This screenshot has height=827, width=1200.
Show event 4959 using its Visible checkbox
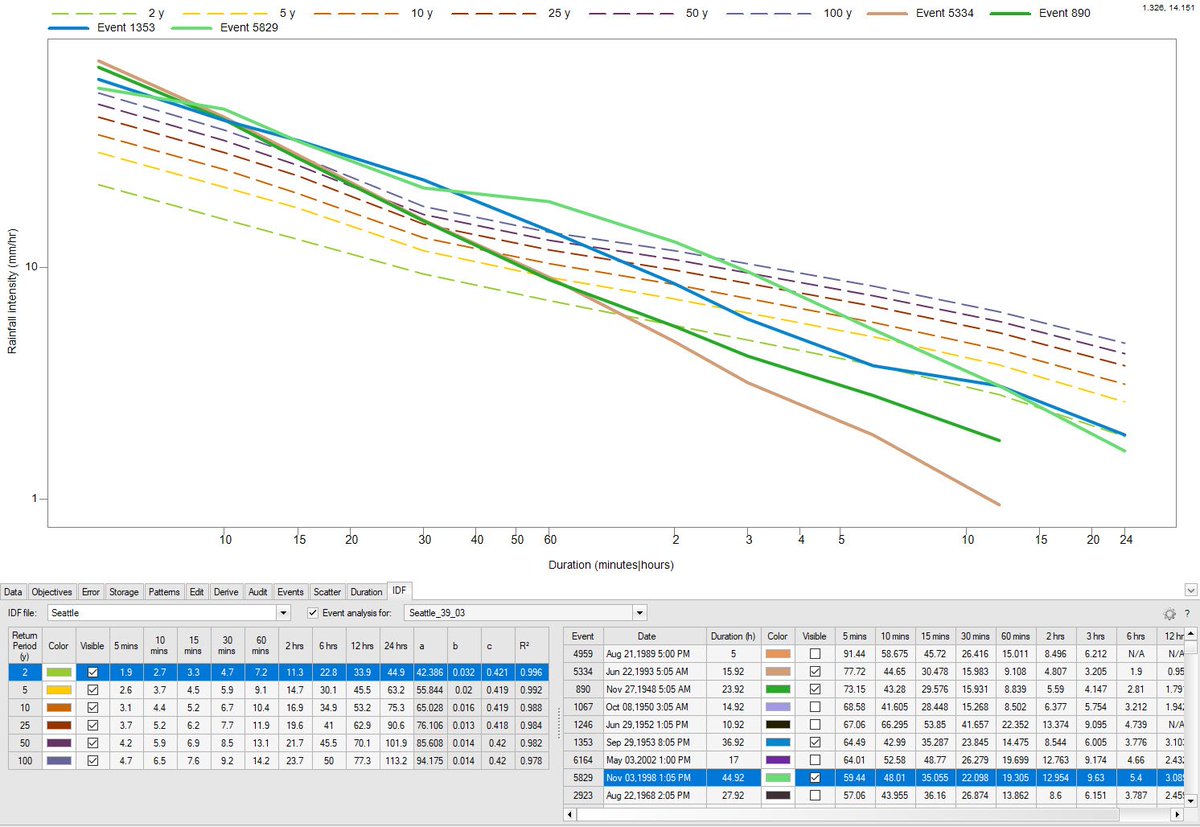pyautogui.click(x=815, y=654)
